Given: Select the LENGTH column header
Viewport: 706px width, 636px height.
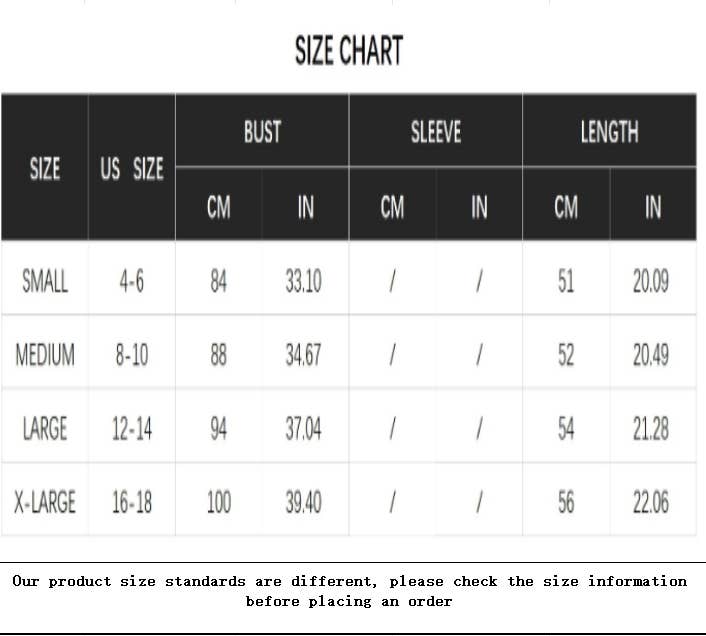Looking at the screenshot, I should coord(609,131).
